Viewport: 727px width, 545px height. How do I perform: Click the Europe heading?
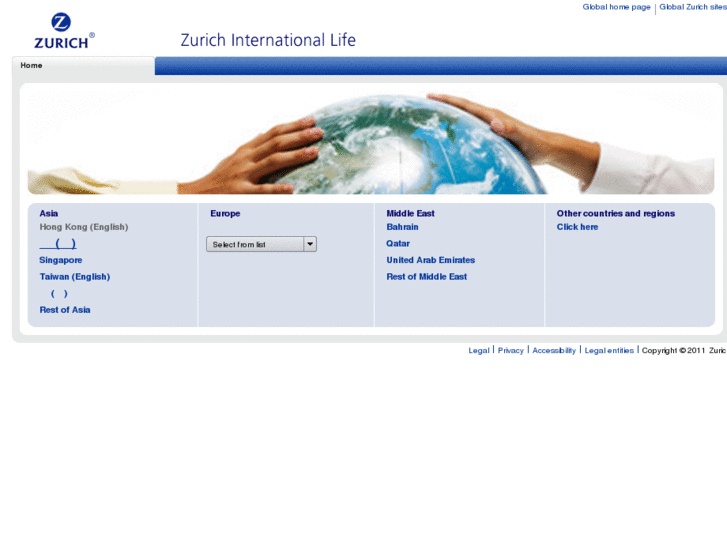coord(225,213)
